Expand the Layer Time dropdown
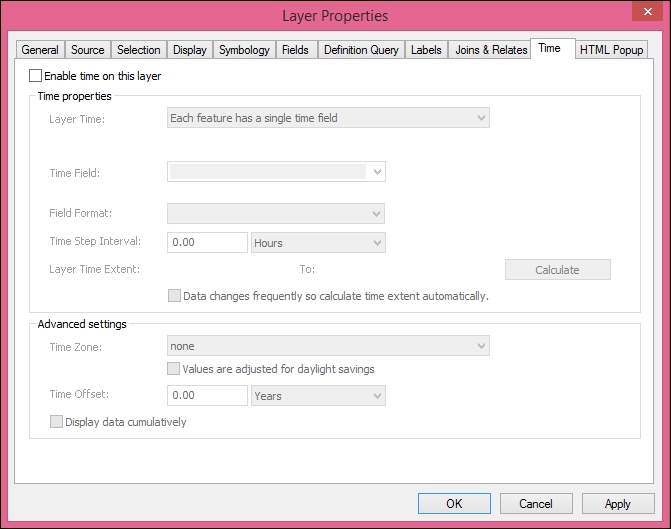The width and height of the screenshot is (671, 529). (328, 118)
